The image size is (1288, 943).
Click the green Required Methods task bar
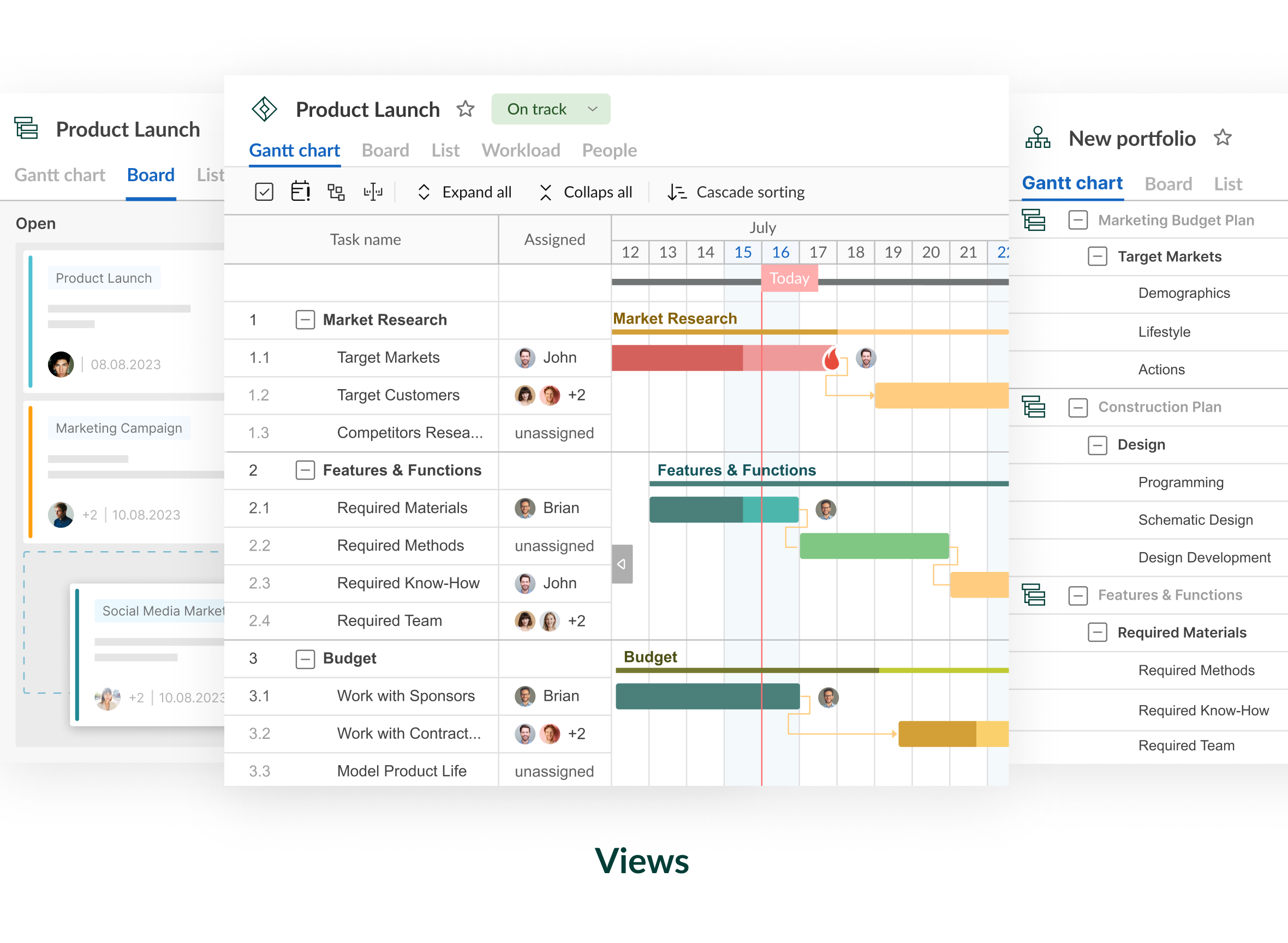pos(874,546)
